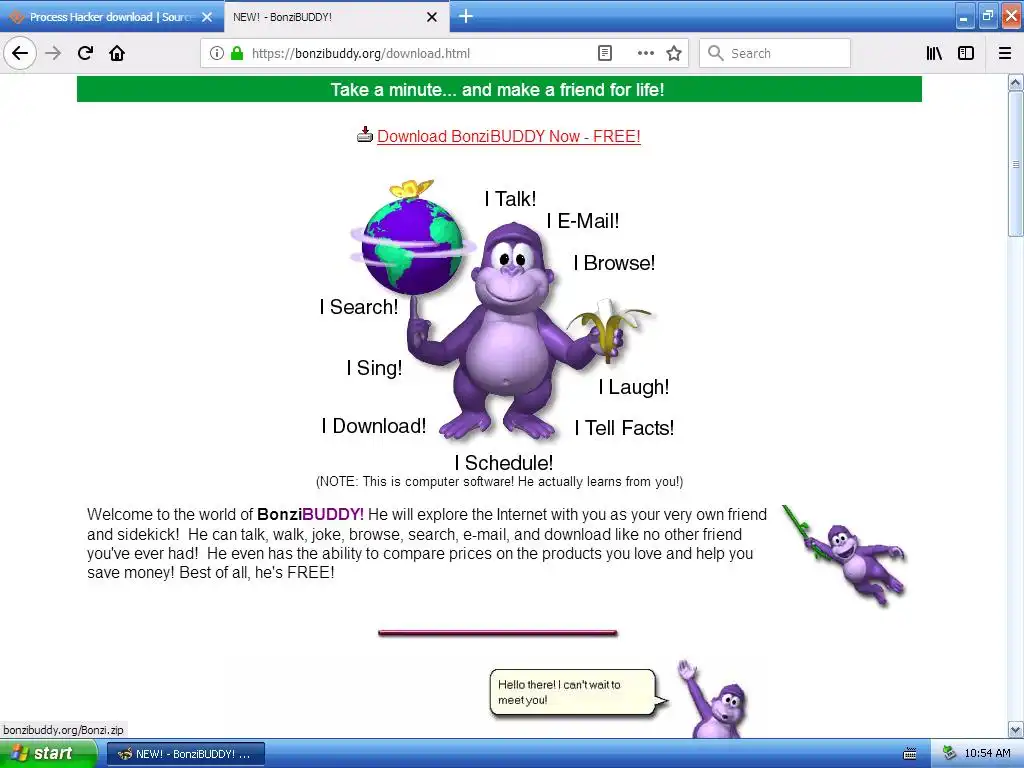This screenshot has width=1024, height=768.
Task: Click the Bonzi gorilla globe image
Action: (502, 310)
